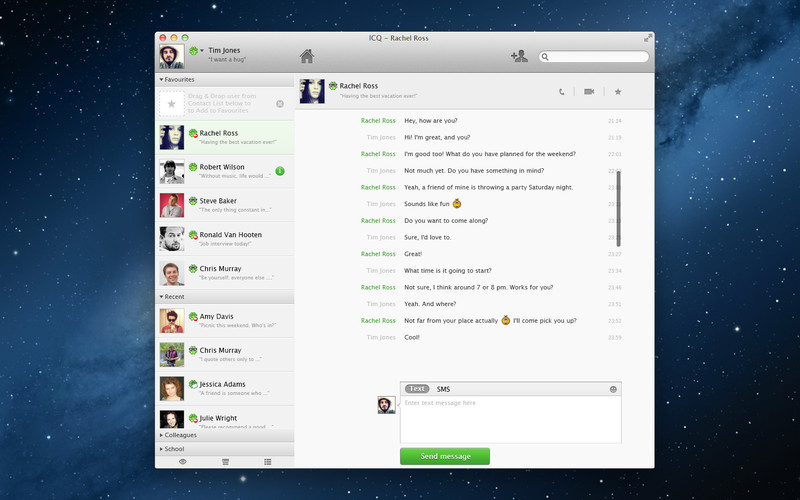This screenshot has height=500, width=800.
Task: Click the magnifier icon in search field
Action: pyautogui.click(x=545, y=57)
